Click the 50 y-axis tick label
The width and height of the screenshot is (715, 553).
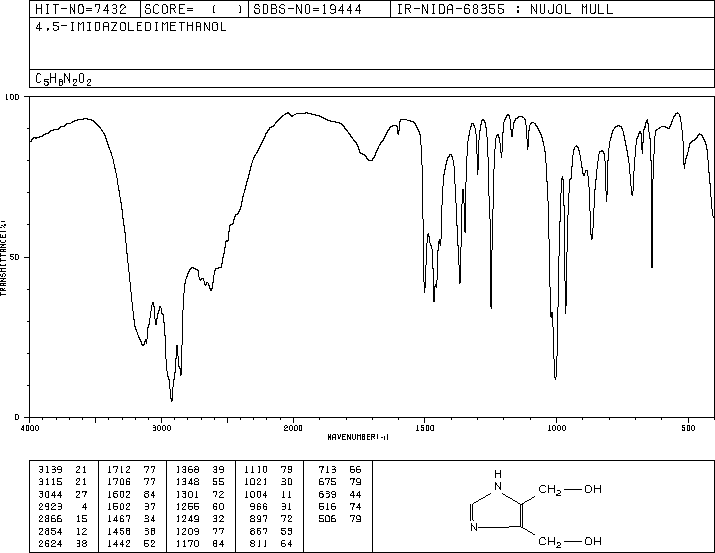click(15, 257)
